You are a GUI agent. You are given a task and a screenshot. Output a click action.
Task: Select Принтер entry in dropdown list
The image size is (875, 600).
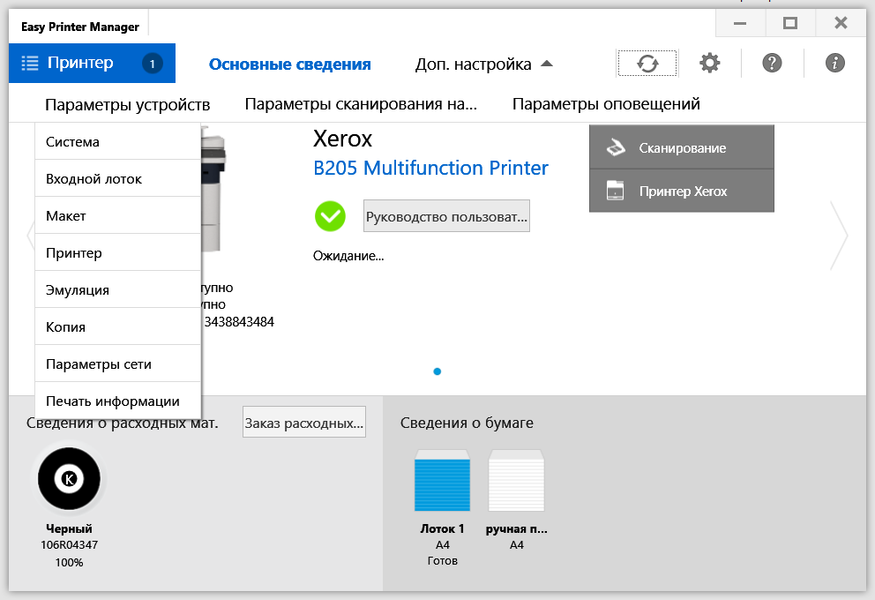[118, 253]
